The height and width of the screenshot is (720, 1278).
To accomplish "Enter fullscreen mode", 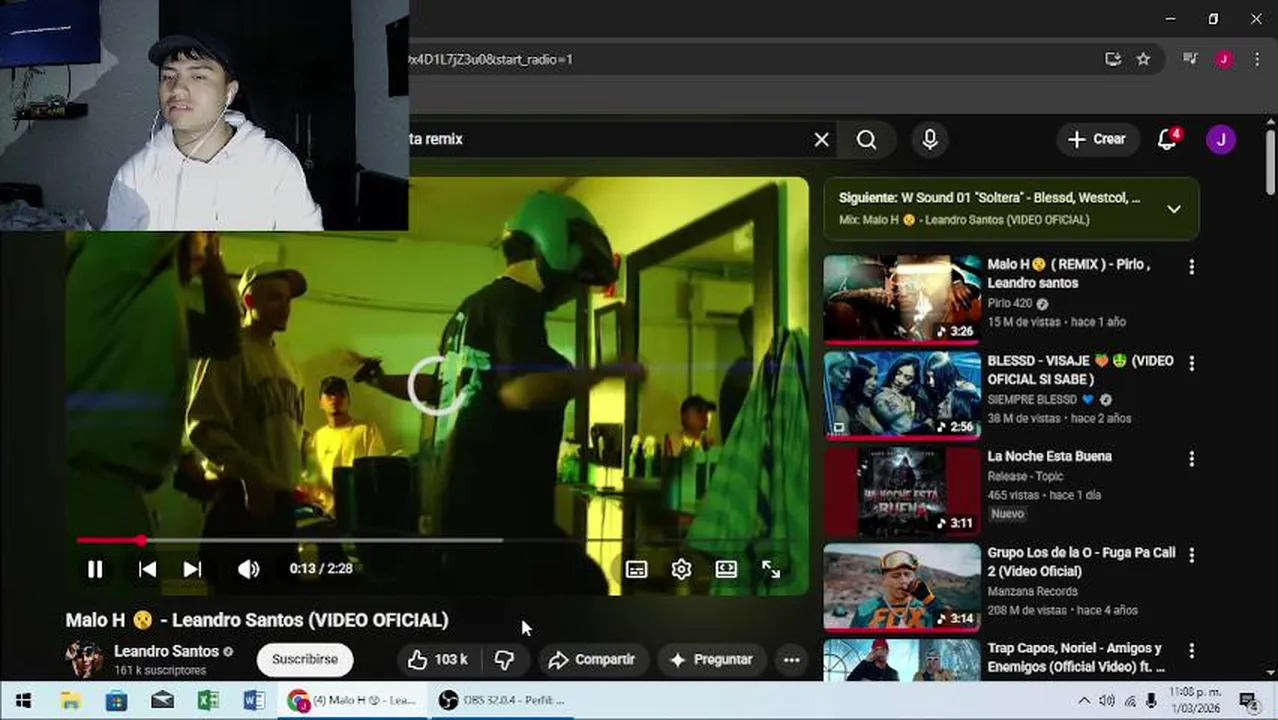I will (771, 569).
